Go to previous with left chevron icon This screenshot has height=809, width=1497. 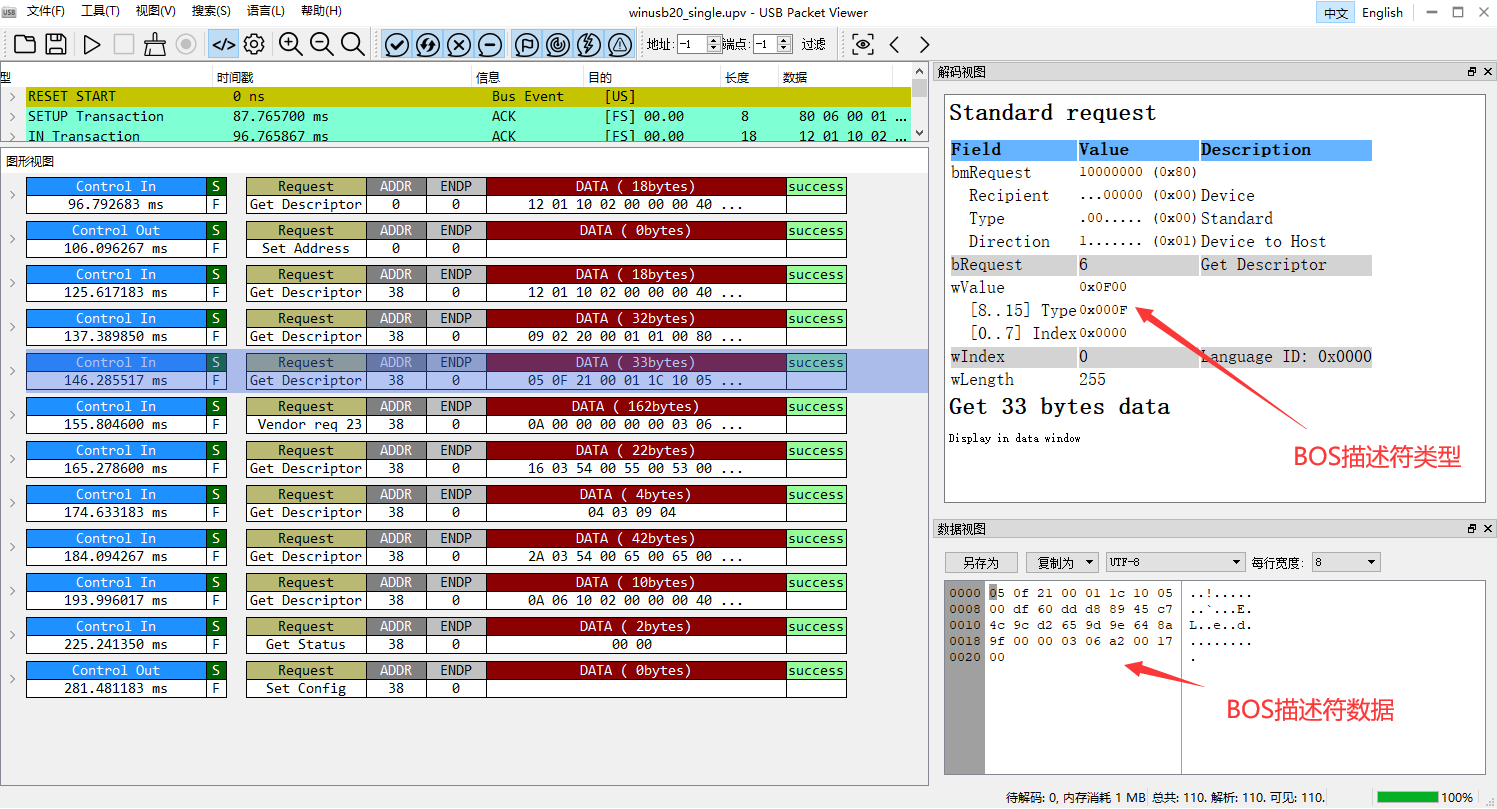(894, 44)
